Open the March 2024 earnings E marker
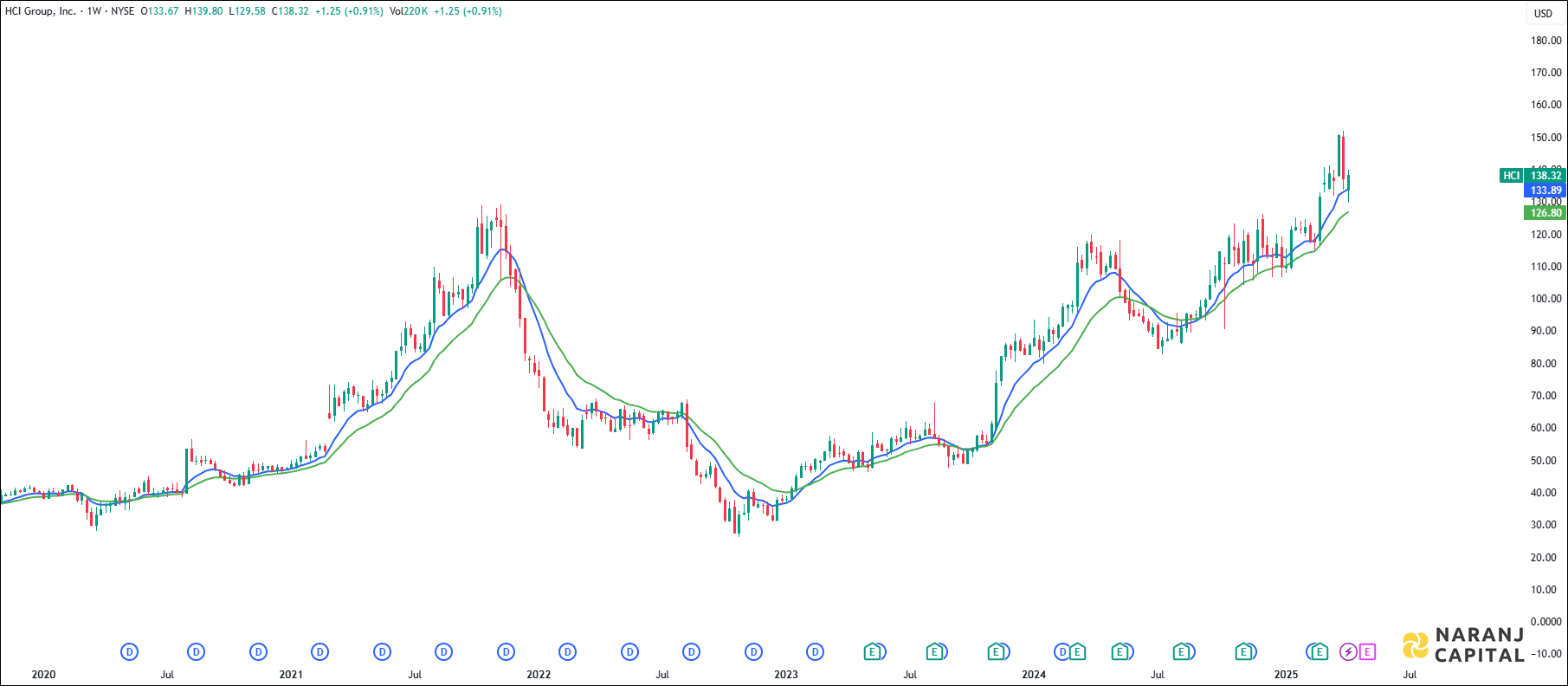The height and width of the screenshot is (686, 1568). [x=1077, y=651]
